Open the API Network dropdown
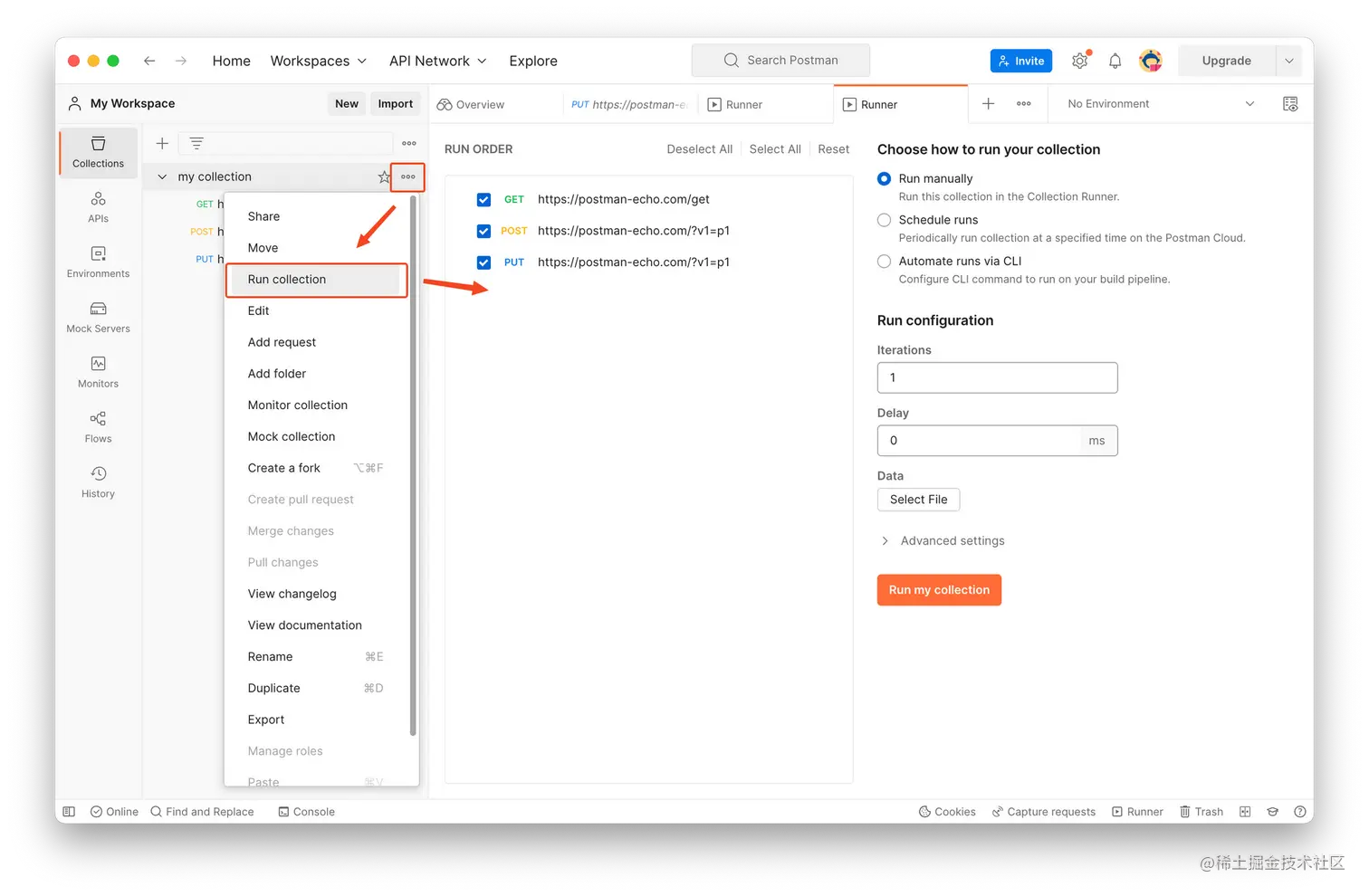Screen dimensions: 1369x896 coord(438,61)
